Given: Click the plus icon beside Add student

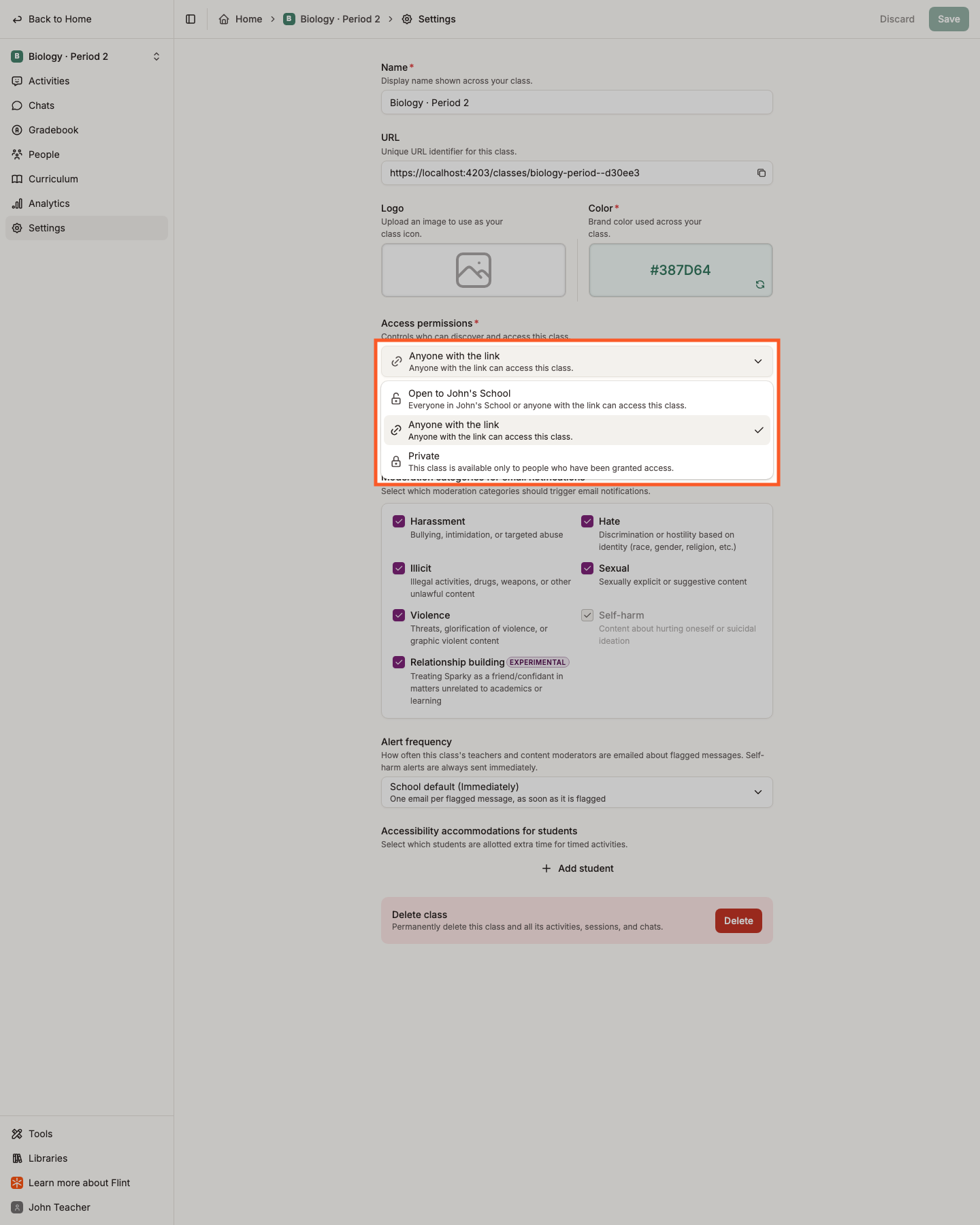Looking at the screenshot, I should pyautogui.click(x=546, y=868).
